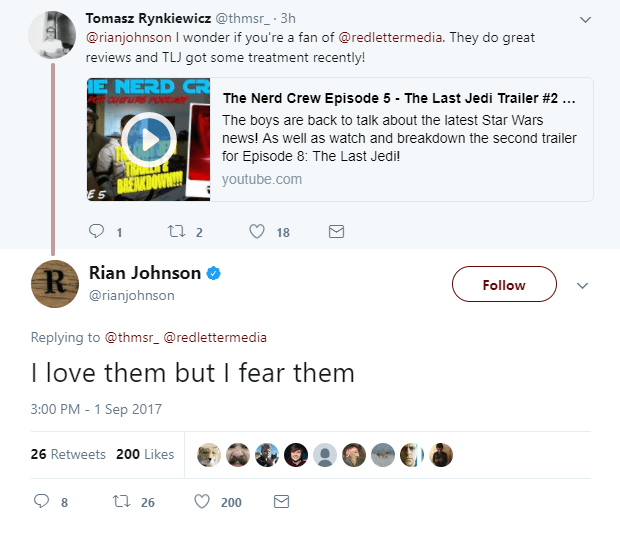Like Tomasz's tweet with heart icon
Image resolution: width=620 pixels, height=538 pixels.
click(x=257, y=231)
